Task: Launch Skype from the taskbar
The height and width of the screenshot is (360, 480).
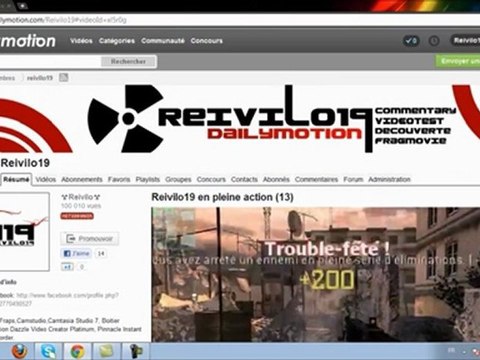Action: pos(49,351)
